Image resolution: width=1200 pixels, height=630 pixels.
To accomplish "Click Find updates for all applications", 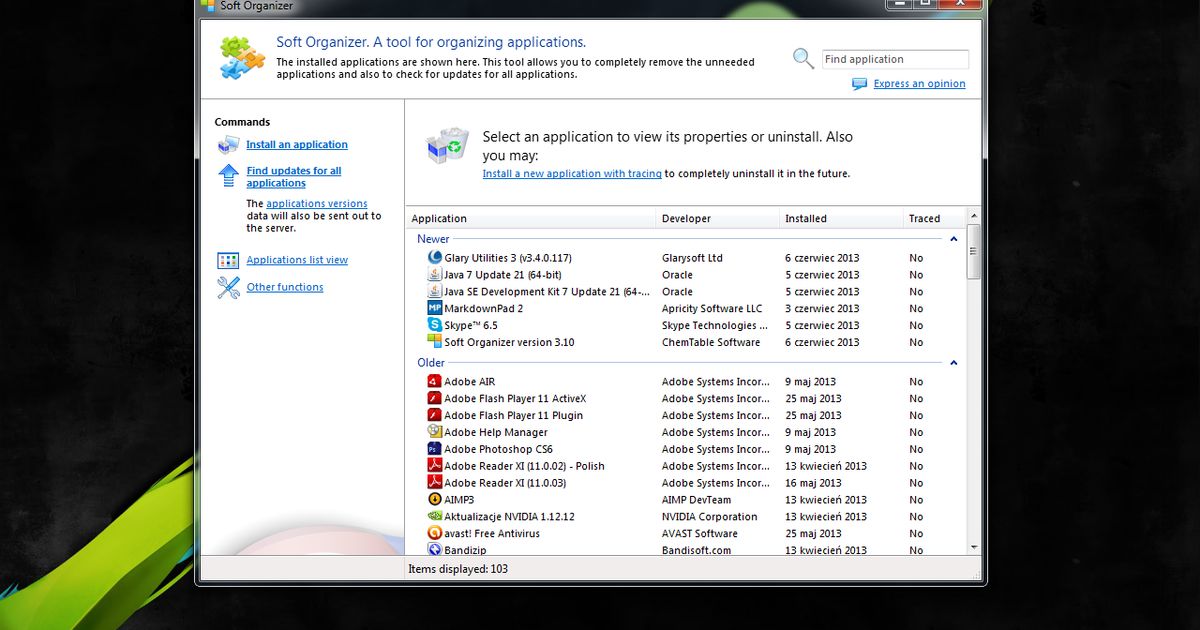I will (x=294, y=175).
